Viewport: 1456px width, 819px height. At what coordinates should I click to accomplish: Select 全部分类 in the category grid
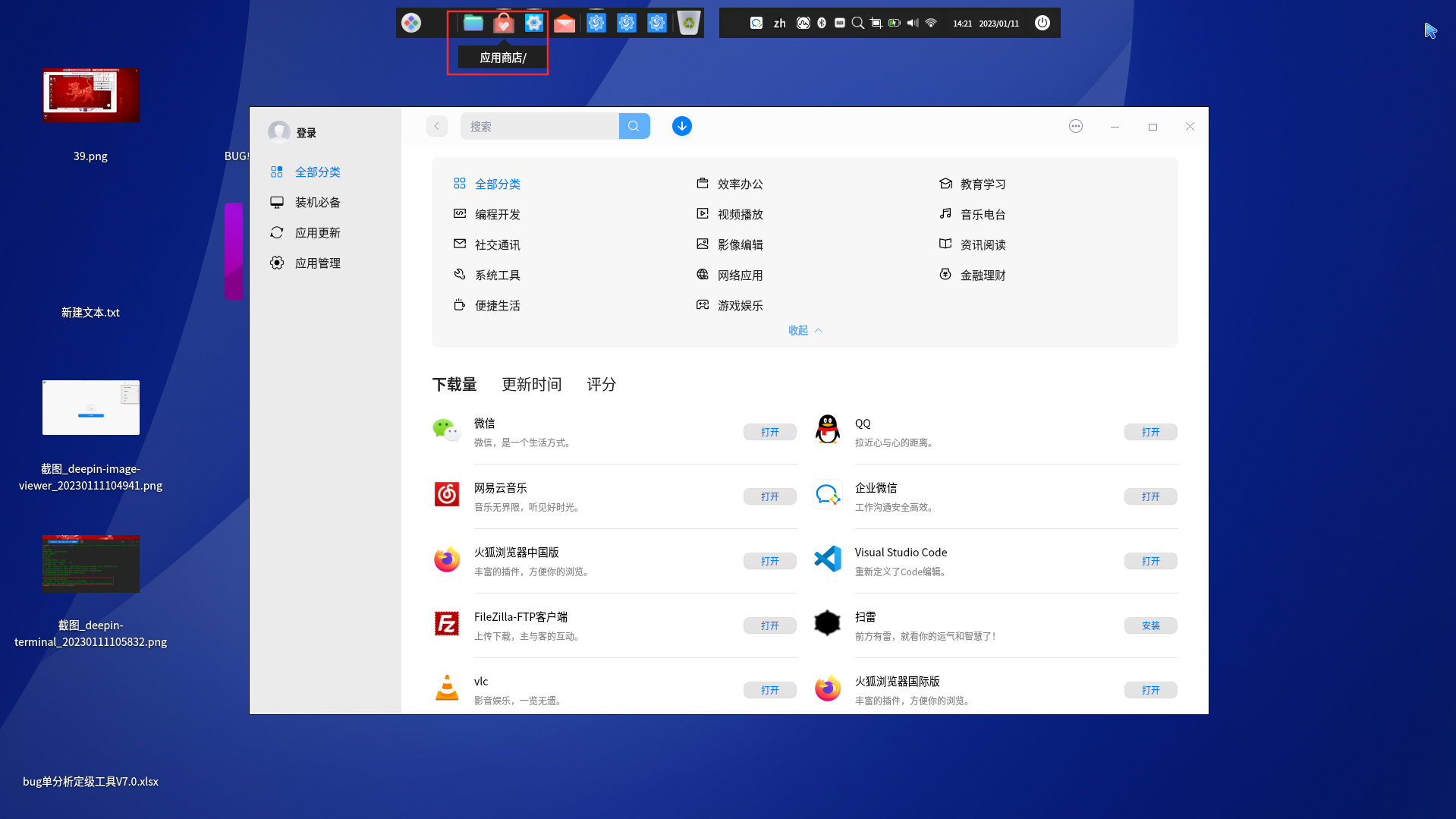[487, 184]
